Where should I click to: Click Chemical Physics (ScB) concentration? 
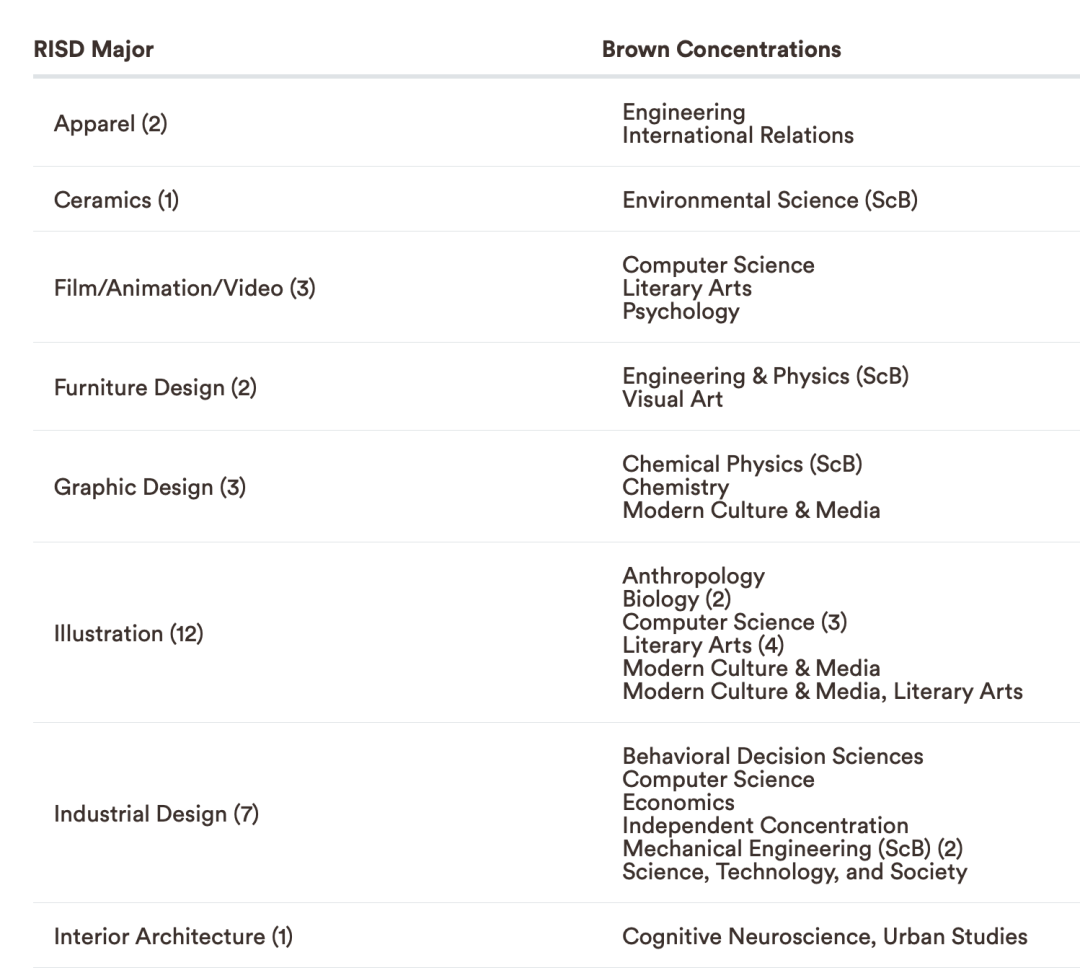pos(742,464)
